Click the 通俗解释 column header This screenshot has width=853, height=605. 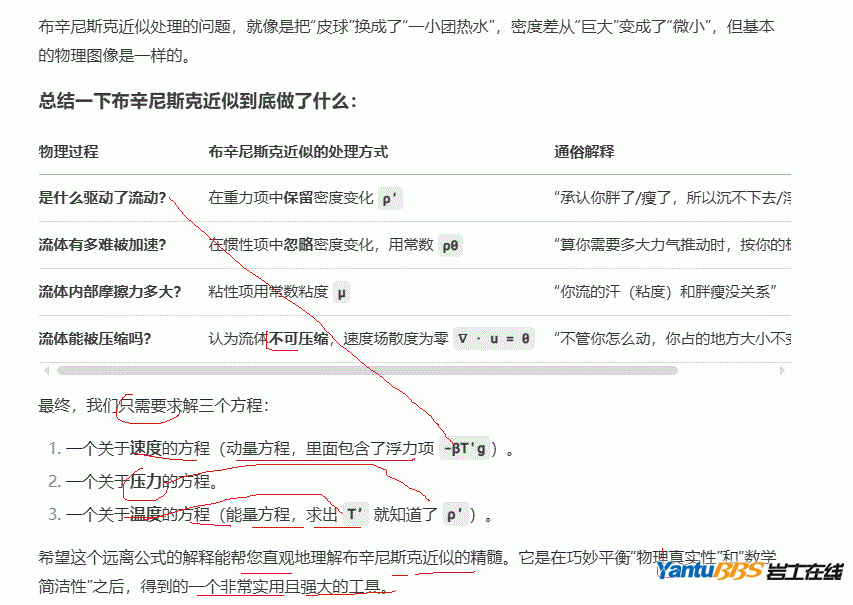[584, 152]
